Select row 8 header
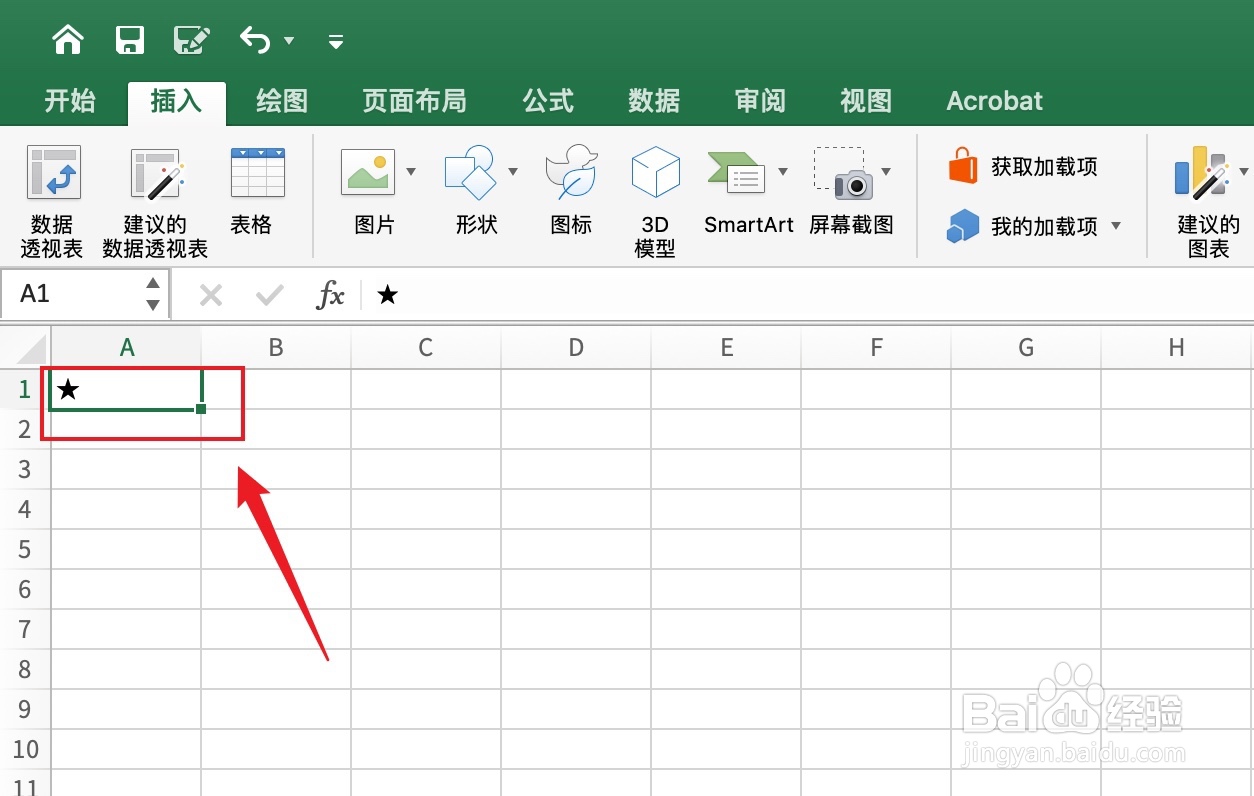Image resolution: width=1254 pixels, height=796 pixels. pos(26,669)
